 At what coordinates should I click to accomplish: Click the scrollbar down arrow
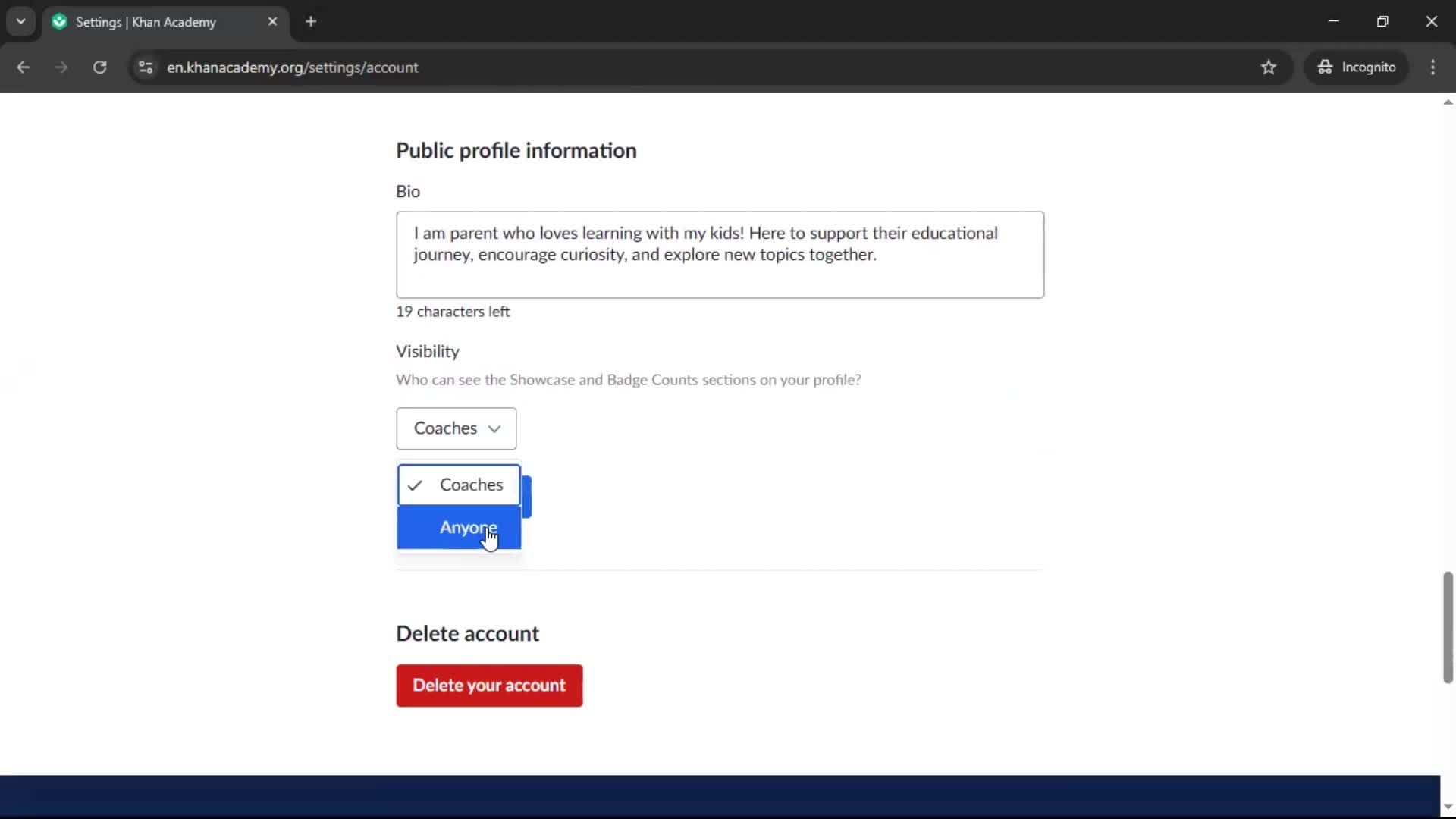1448,807
